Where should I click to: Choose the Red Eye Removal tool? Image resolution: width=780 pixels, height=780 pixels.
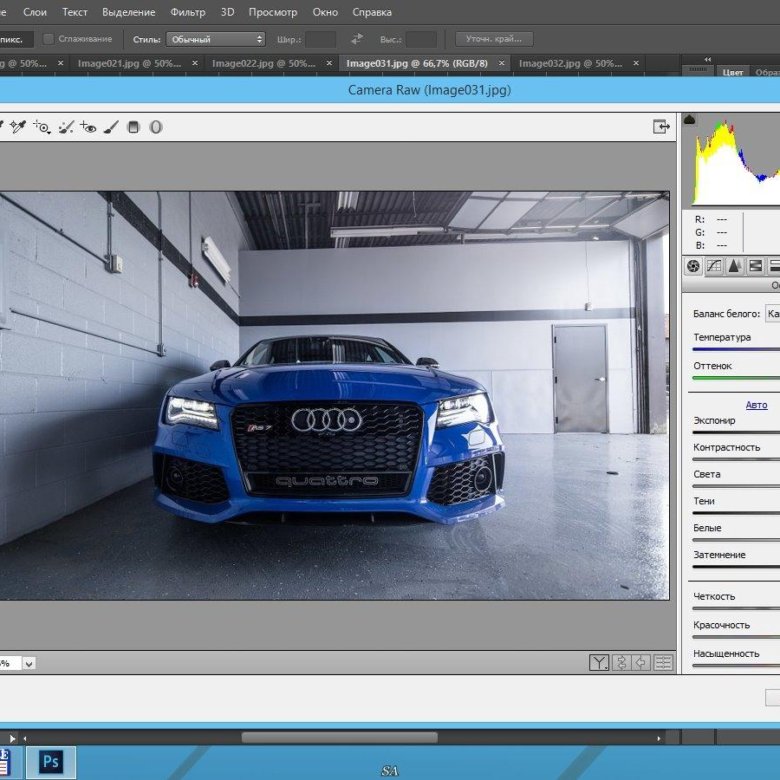89,127
